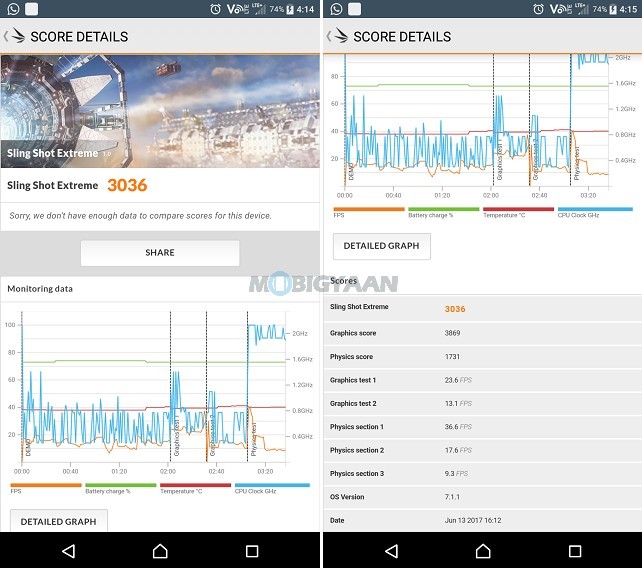Tap red Temperature legend bar on right graph

pyautogui.click(x=519, y=209)
